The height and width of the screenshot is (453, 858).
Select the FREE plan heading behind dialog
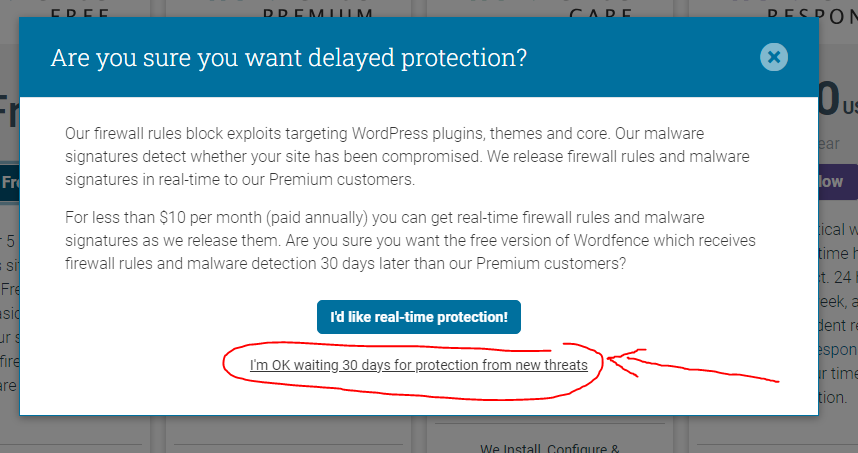(80, 13)
